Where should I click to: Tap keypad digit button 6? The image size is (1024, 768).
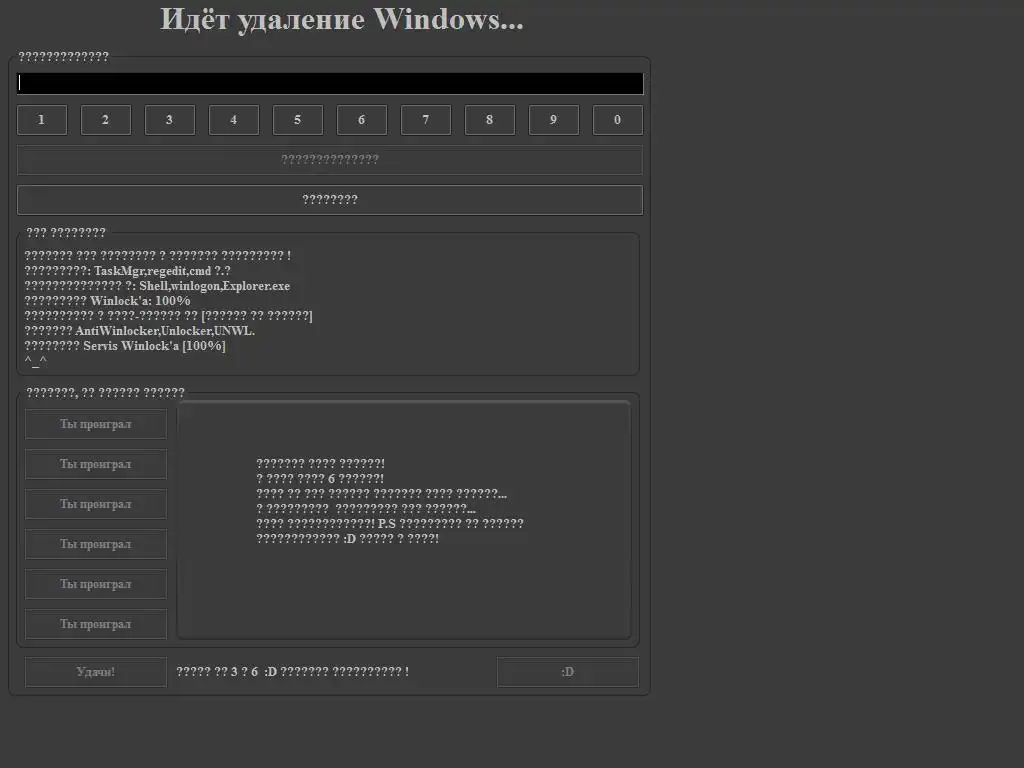point(362,120)
